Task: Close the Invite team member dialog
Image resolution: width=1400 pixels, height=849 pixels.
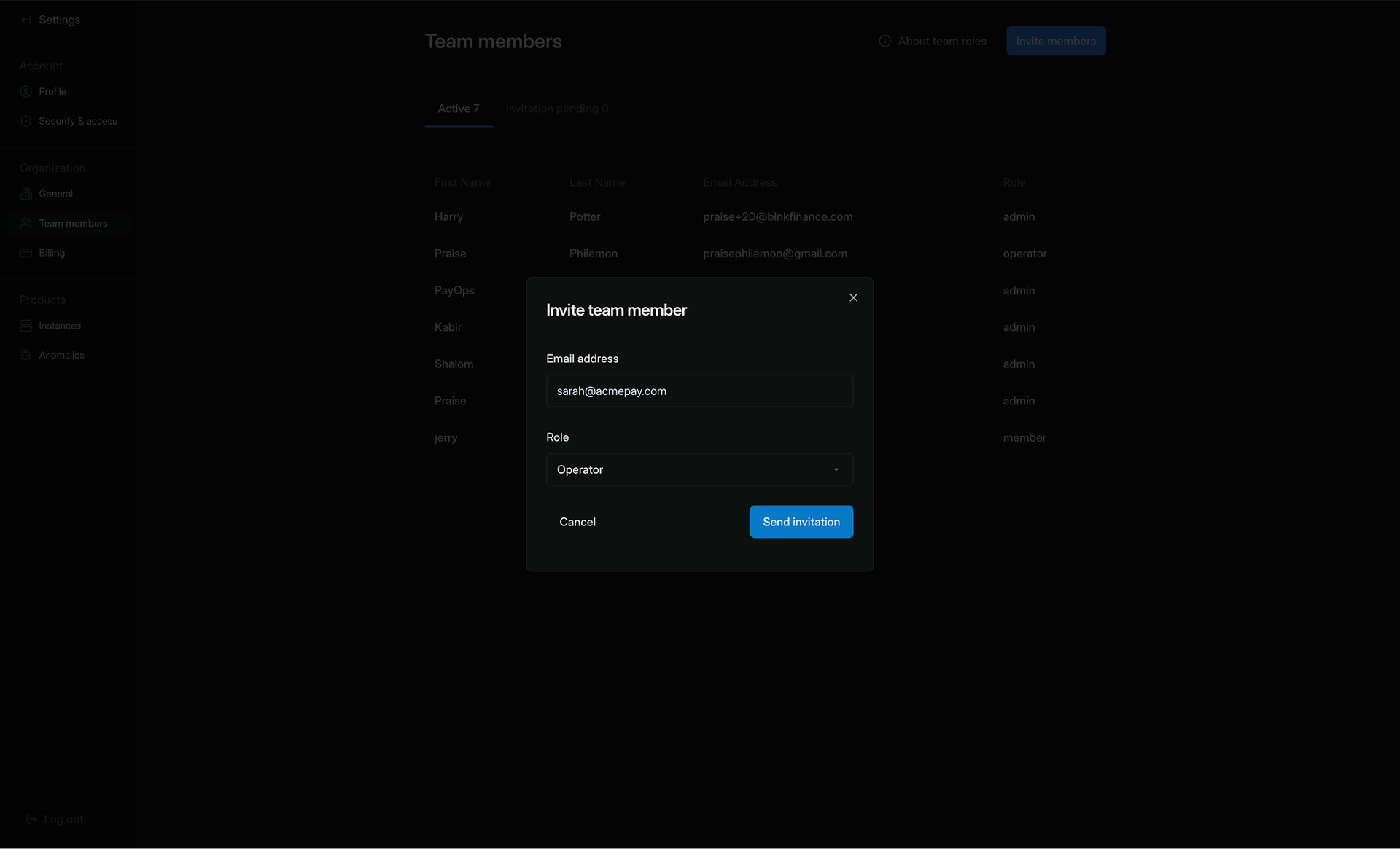Action: [x=853, y=297]
